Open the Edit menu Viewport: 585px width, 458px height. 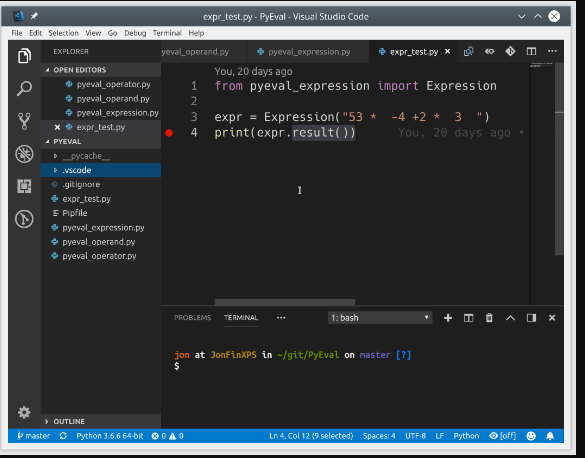(35, 33)
